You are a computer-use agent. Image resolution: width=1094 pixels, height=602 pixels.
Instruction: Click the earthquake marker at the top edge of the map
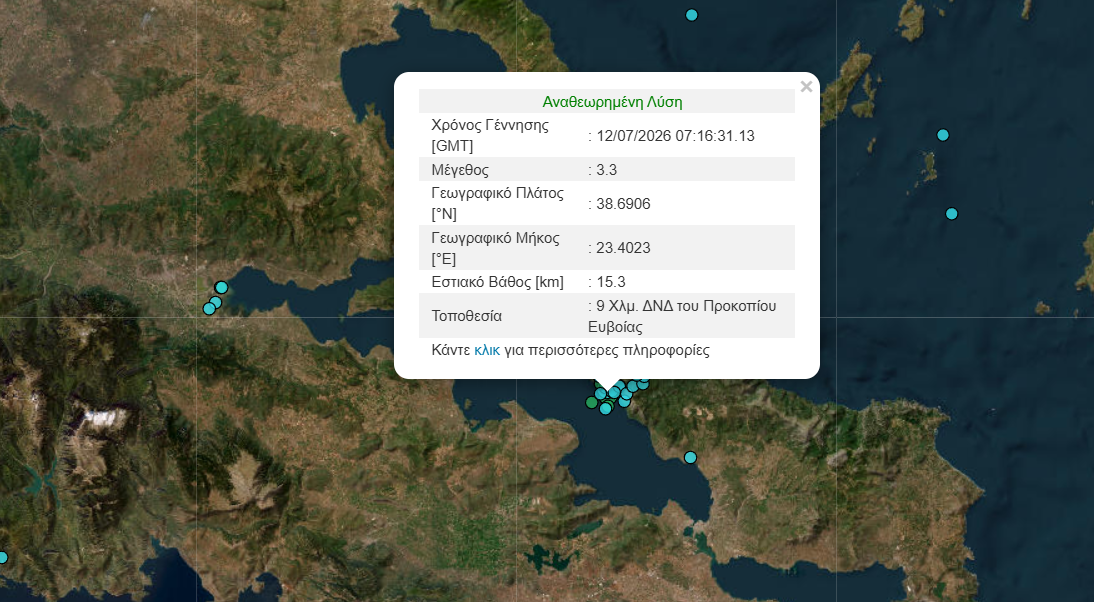click(691, 15)
